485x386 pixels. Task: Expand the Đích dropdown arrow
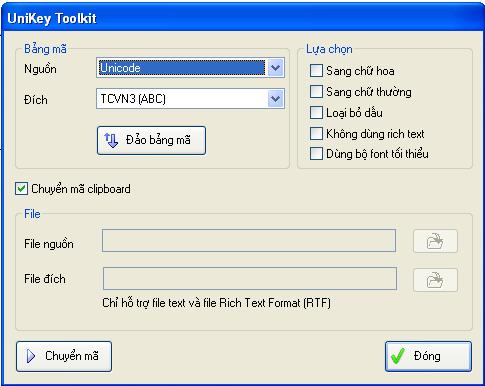click(x=275, y=99)
